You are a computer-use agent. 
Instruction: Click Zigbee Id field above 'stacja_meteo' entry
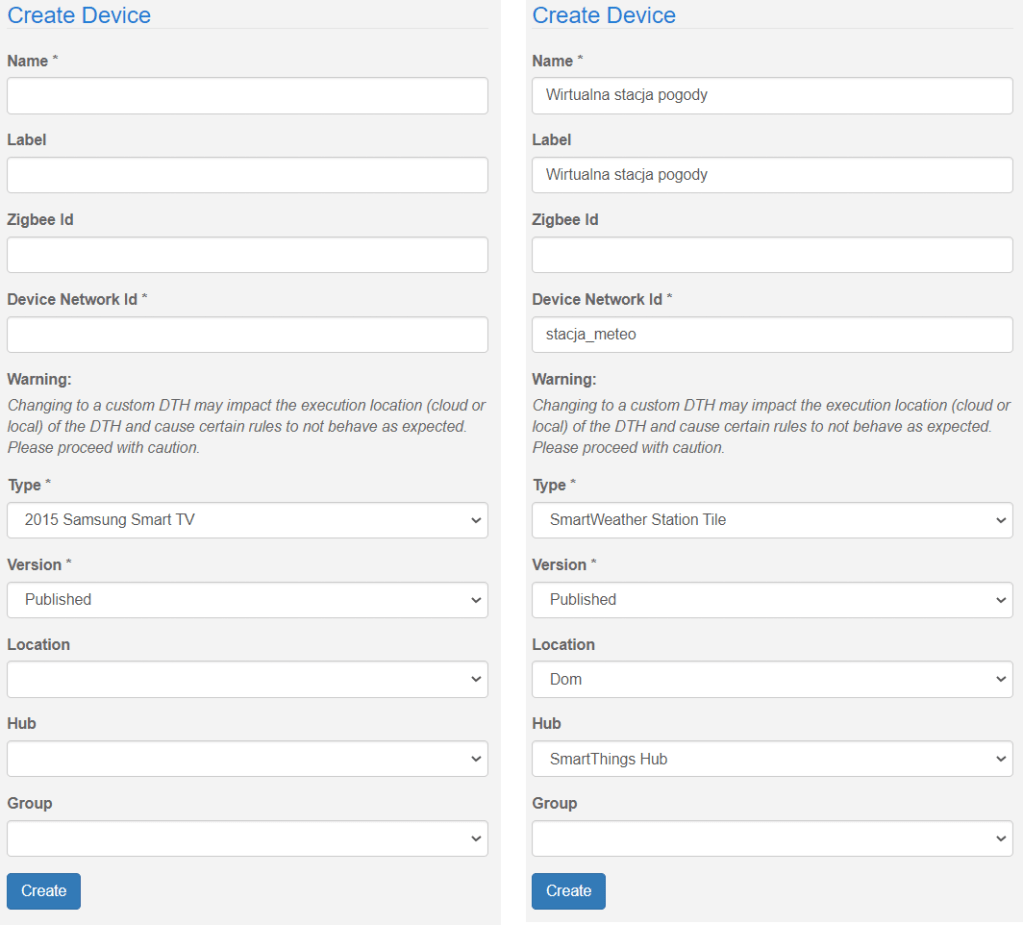point(772,255)
